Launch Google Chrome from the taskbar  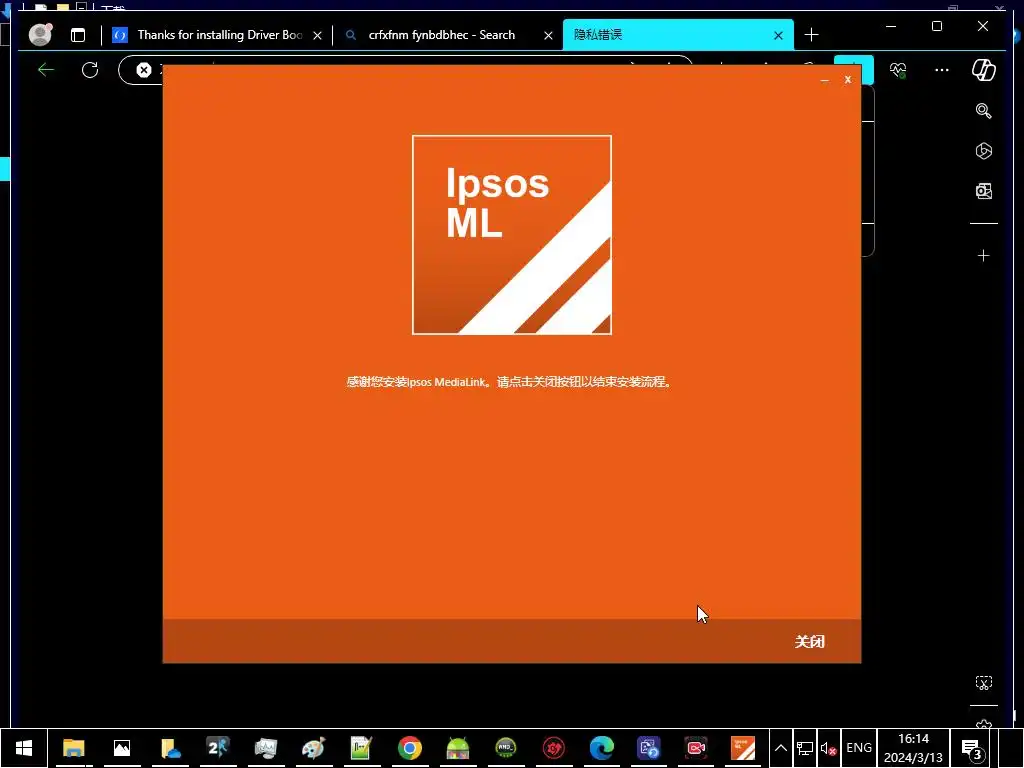tap(410, 748)
